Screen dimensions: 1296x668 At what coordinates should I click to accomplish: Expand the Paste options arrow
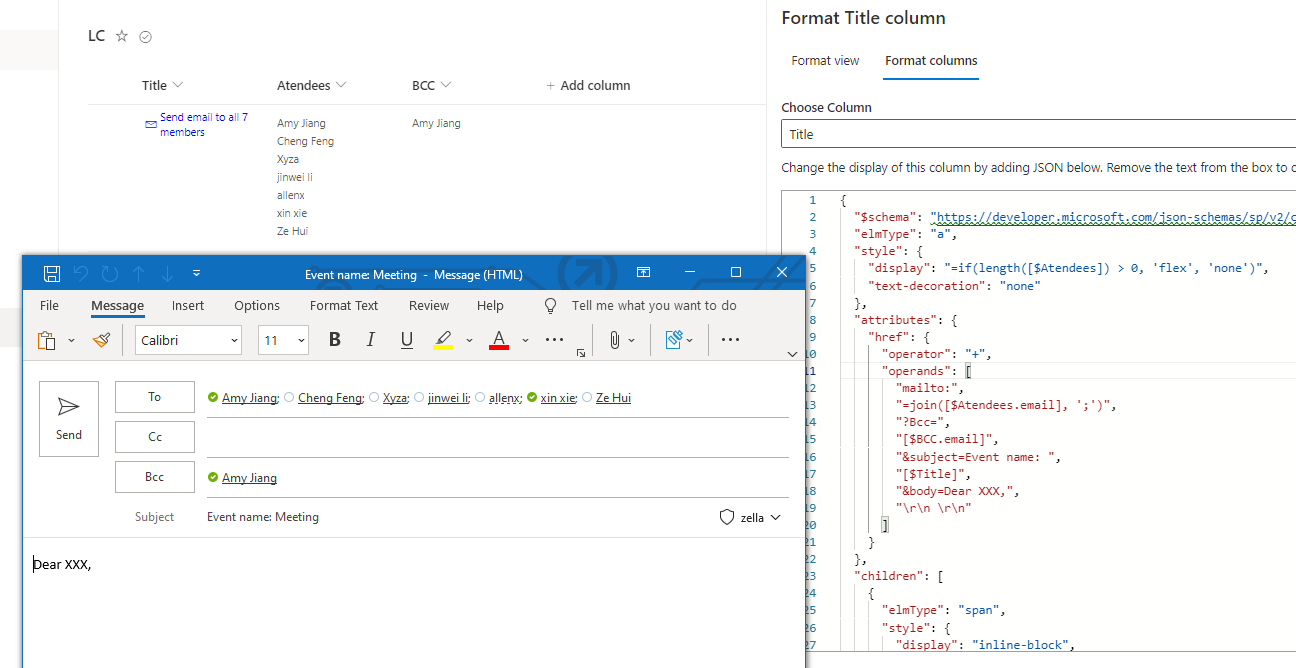point(71,341)
